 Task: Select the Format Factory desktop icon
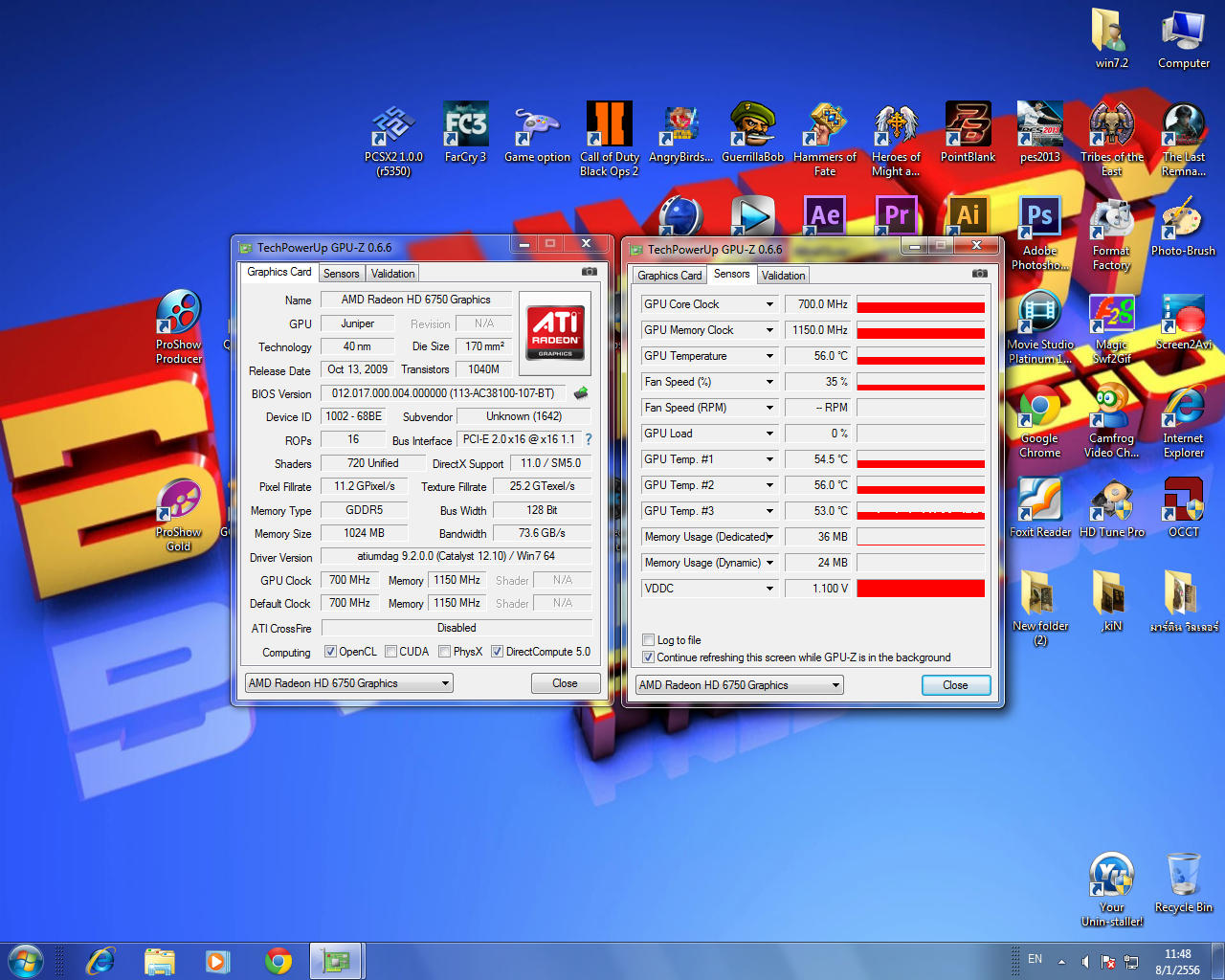click(x=1111, y=234)
